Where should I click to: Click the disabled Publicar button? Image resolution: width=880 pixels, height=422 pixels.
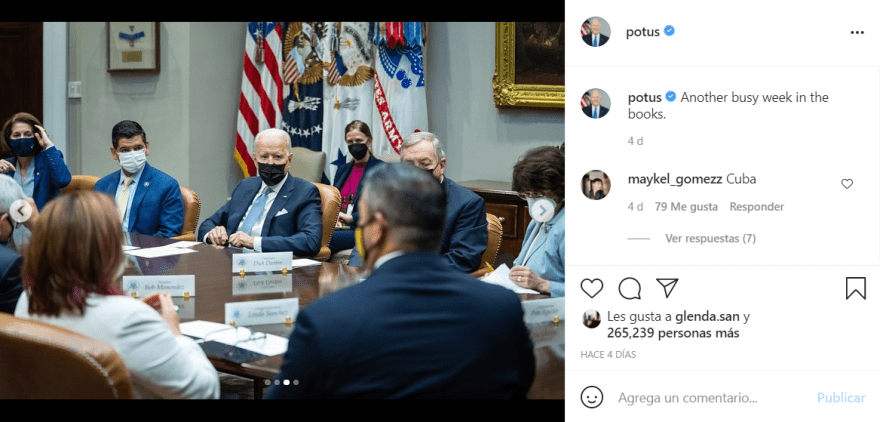[x=841, y=398]
